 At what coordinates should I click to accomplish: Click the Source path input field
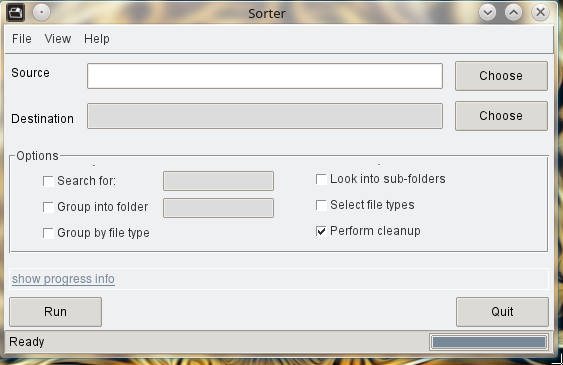[x=265, y=76]
